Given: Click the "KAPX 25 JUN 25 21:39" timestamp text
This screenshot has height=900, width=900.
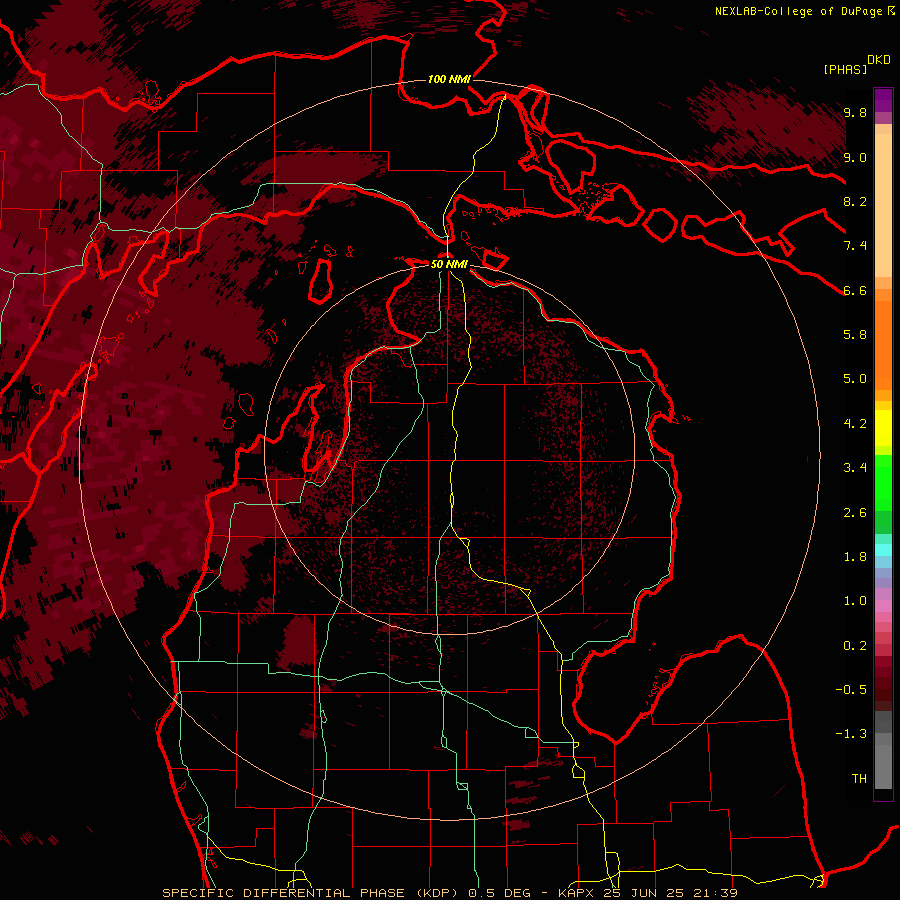Looking at the screenshot, I should [647, 893].
